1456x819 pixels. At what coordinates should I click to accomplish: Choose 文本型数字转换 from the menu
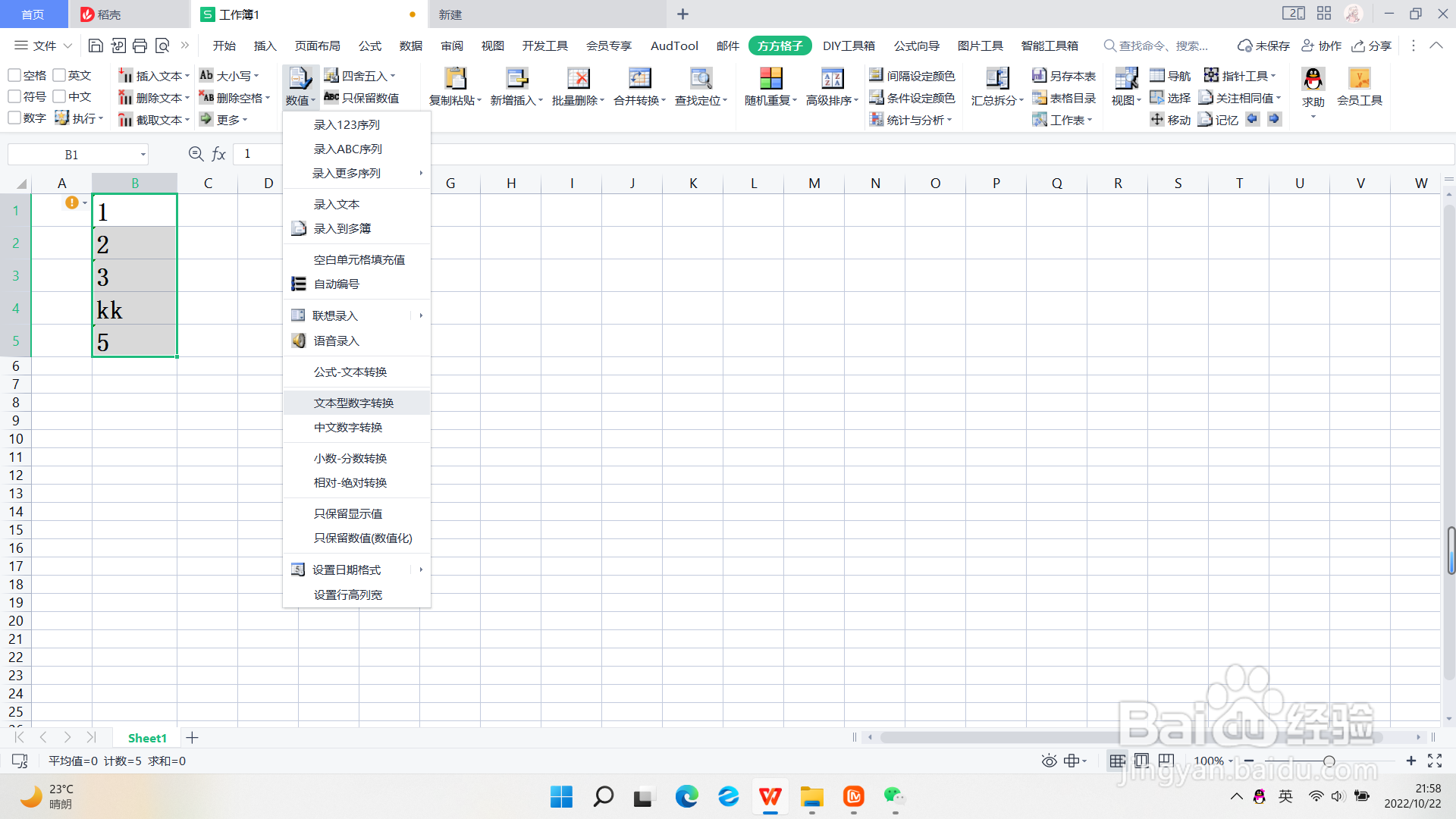(x=354, y=403)
